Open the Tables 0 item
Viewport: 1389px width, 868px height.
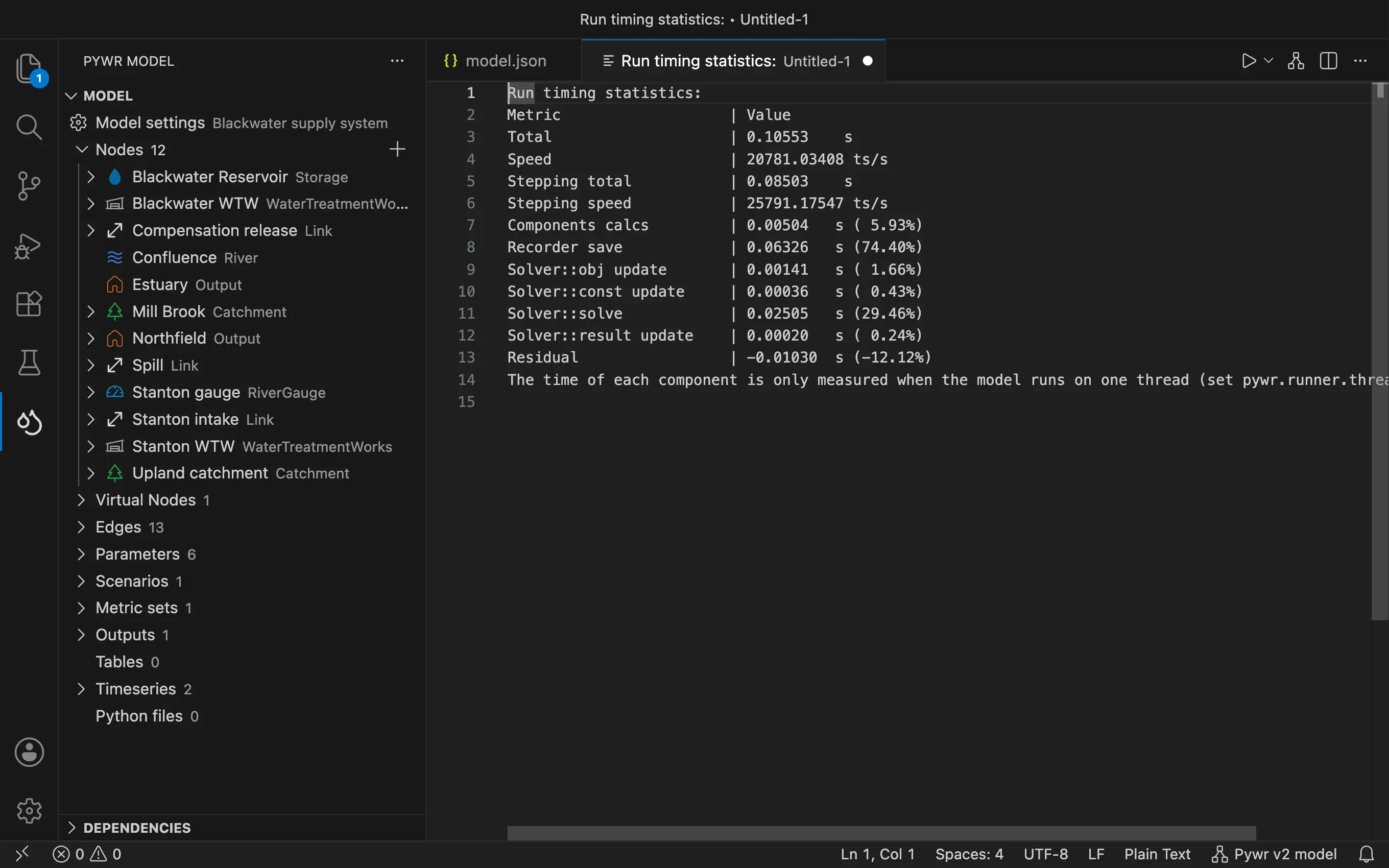(241, 662)
